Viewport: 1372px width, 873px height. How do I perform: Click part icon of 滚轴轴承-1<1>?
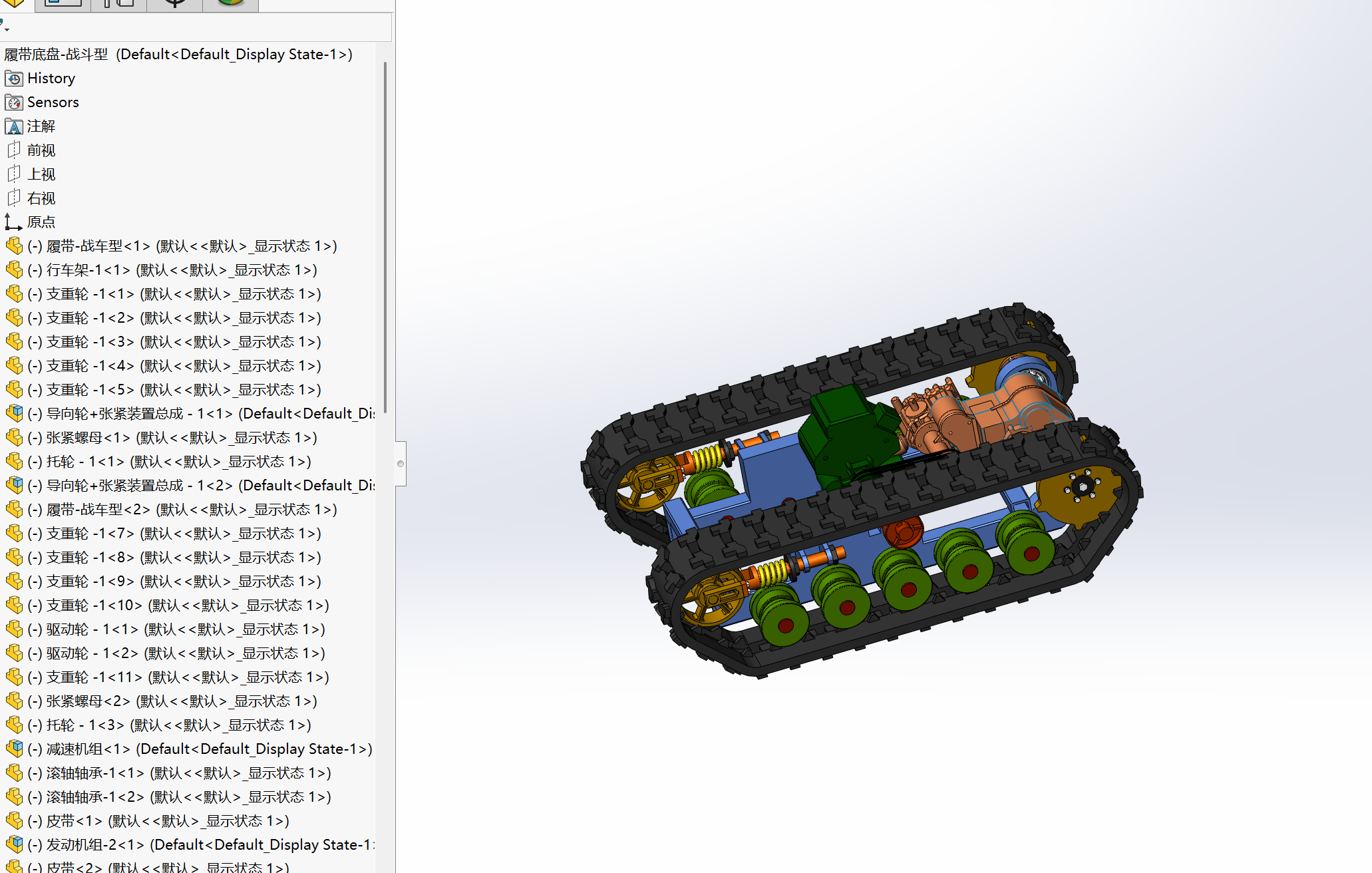point(14,773)
